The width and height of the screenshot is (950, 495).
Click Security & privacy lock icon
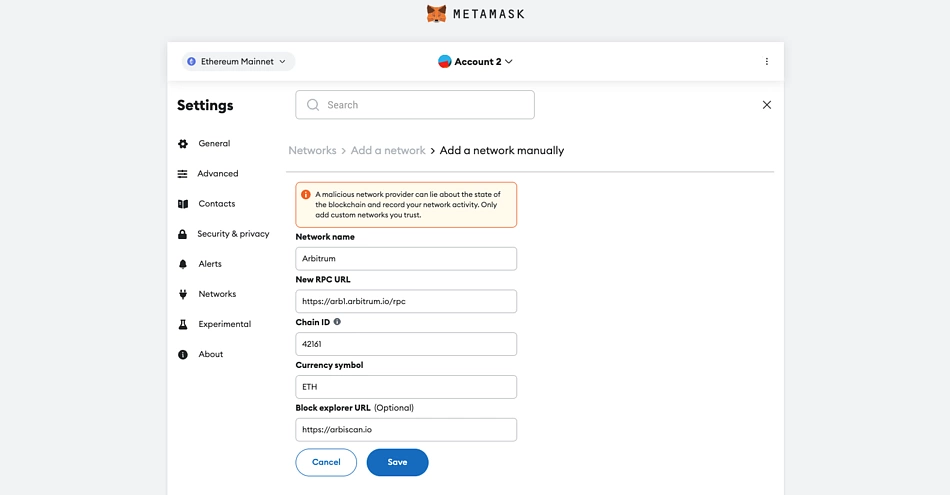click(x=182, y=234)
